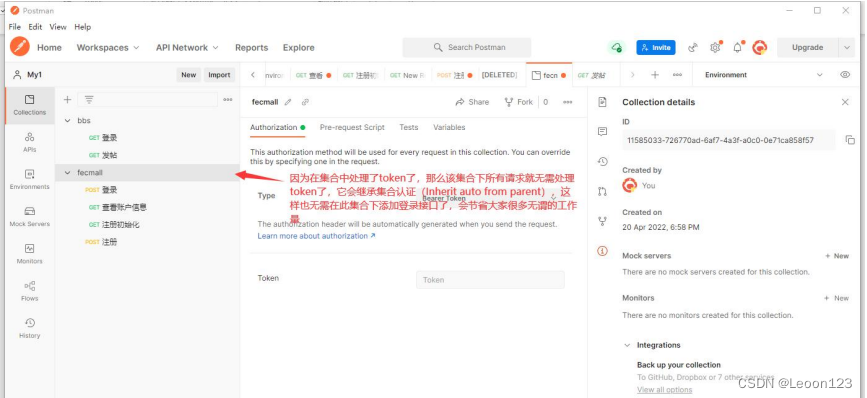Open the History sidebar section
The width and height of the screenshot is (867, 398).
click(29, 328)
